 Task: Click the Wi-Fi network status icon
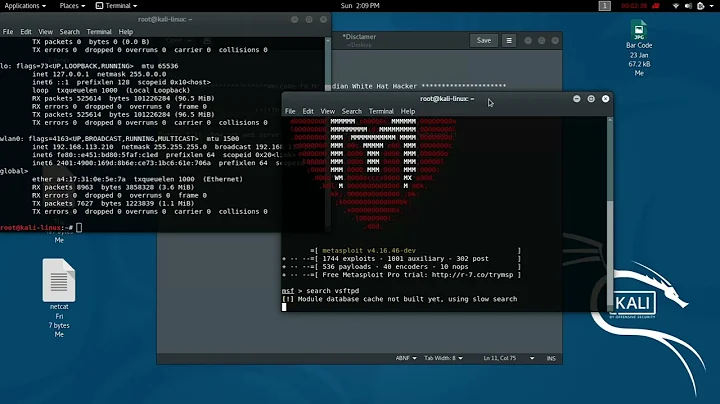pyautogui.click(x=675, y=6)
